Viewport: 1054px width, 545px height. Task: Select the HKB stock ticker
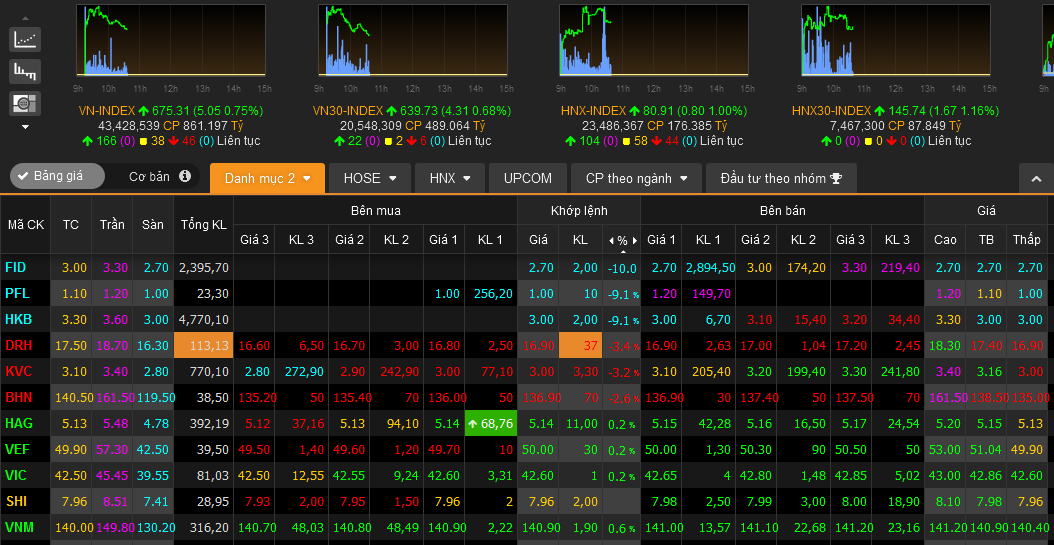[17, 319]
